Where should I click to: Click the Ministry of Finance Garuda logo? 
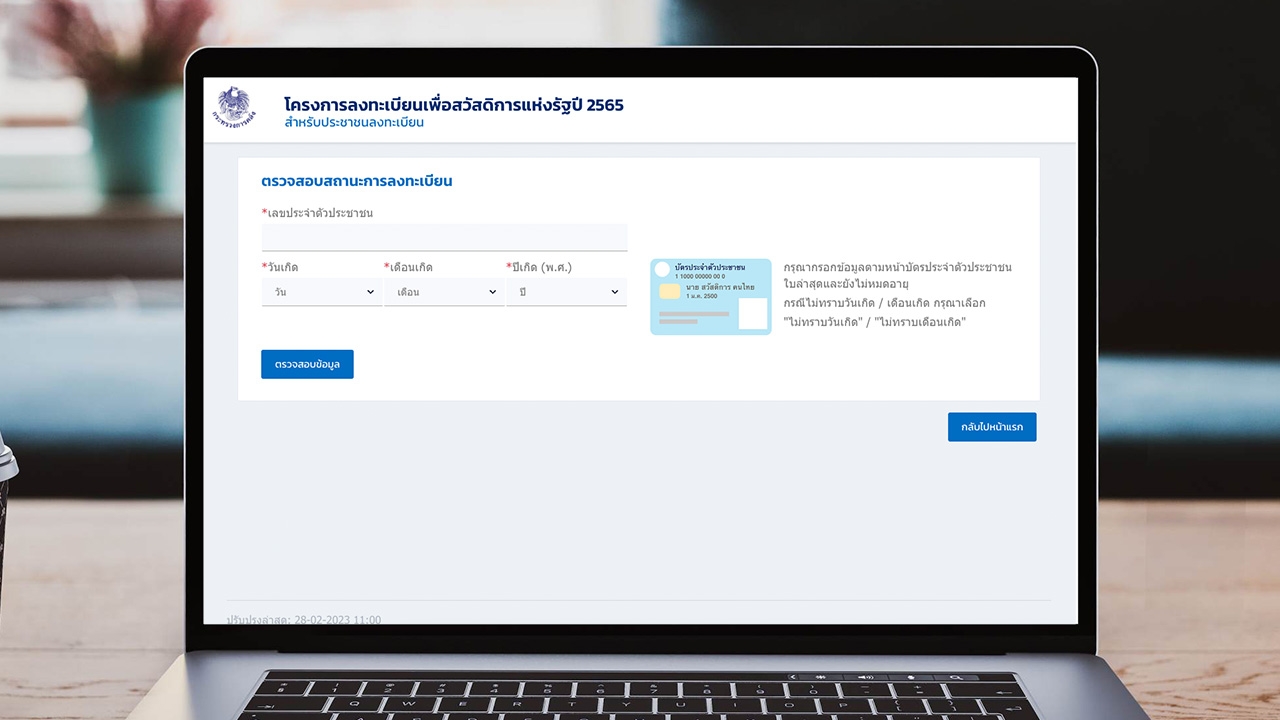click(234, 107)
